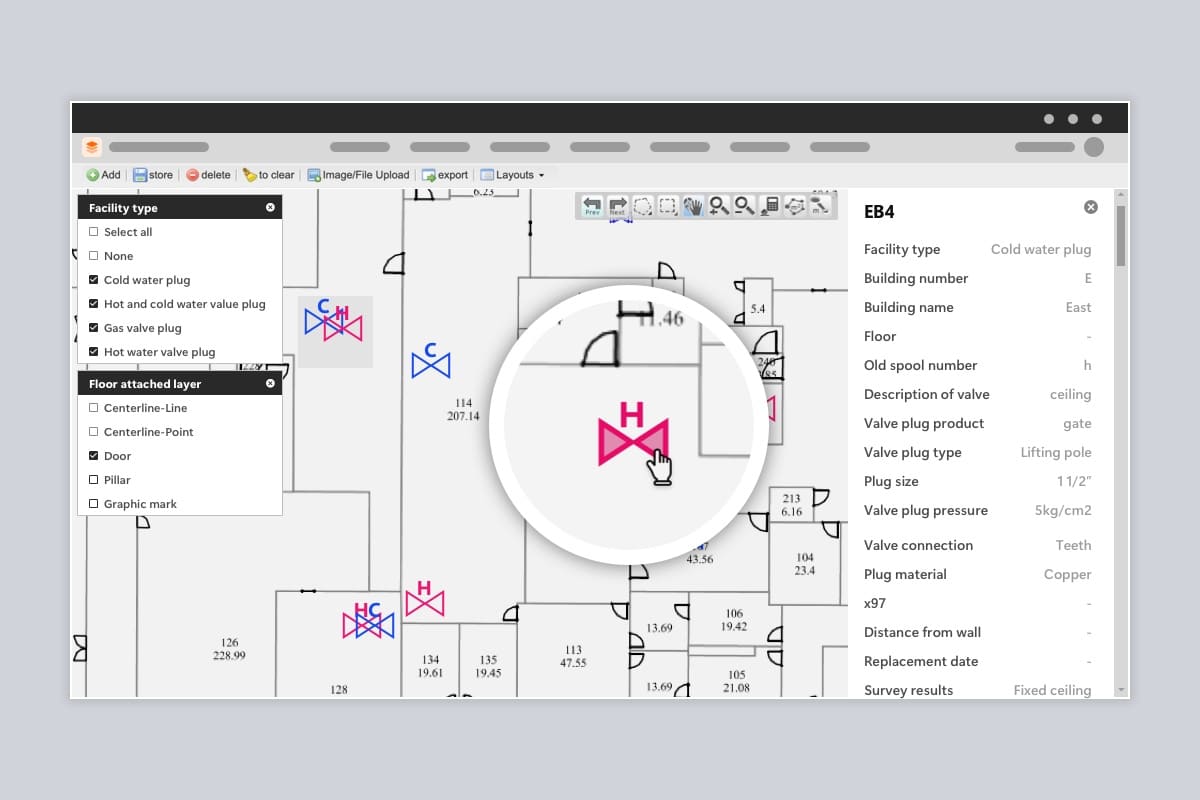Click the 'Cold water plug' facility type value
Screen dimensions: 1200x800
coord(1041,250)
